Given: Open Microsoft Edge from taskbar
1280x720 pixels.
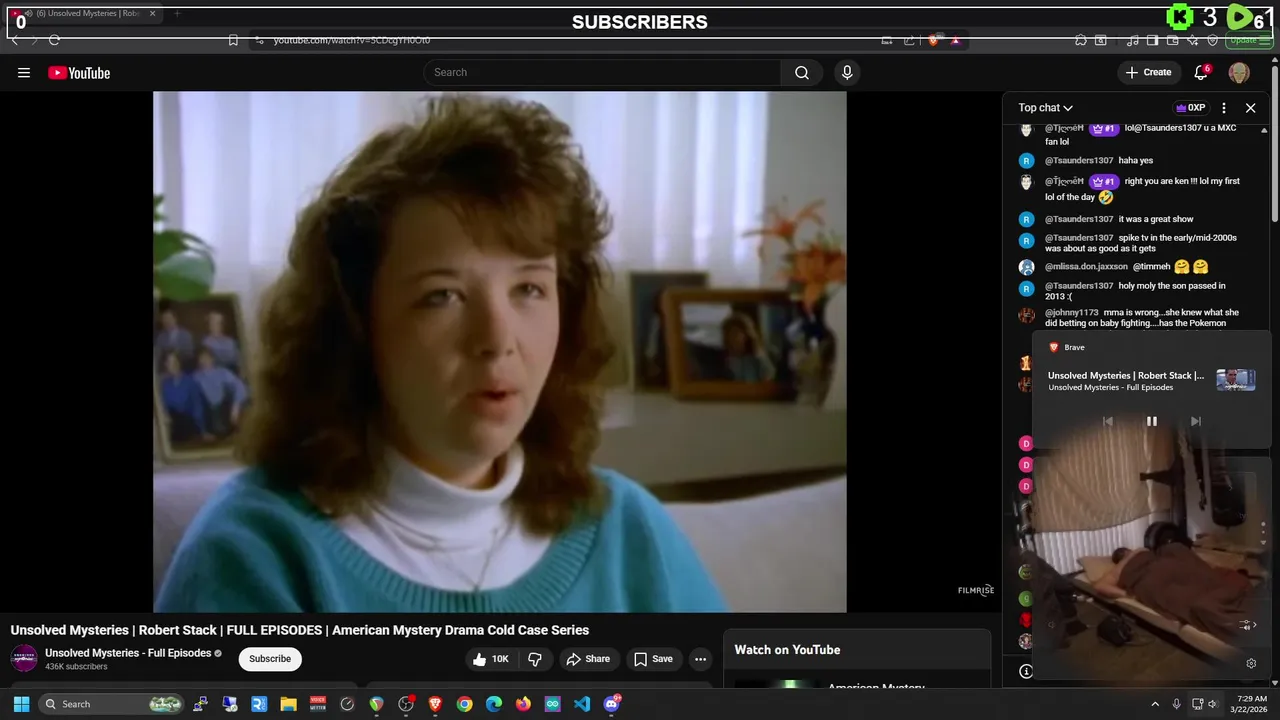Looking at the screenshot, I should pyautogui.click(x=494, y=704).
